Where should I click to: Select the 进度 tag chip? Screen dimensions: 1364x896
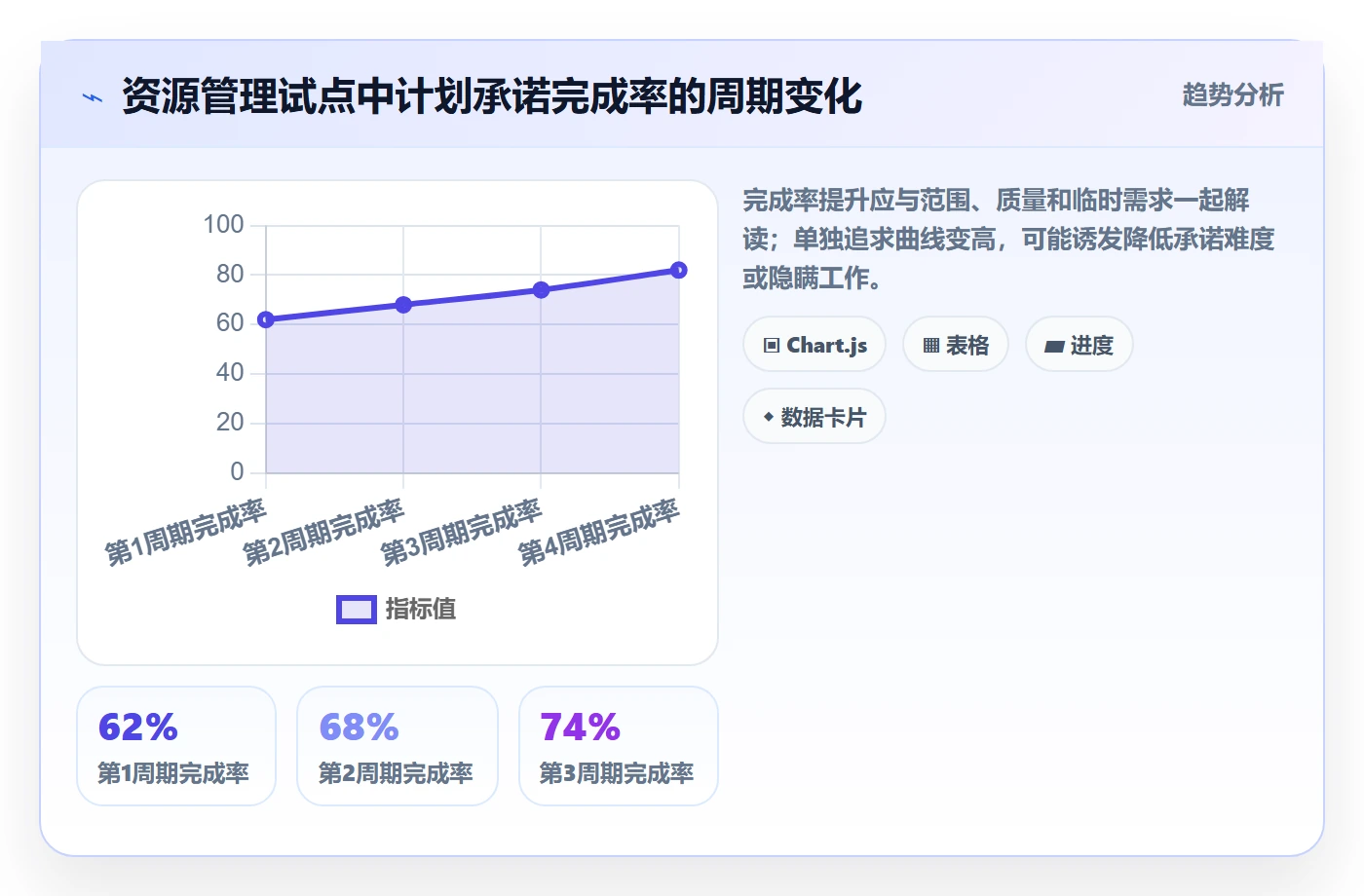coord(1080,345)
